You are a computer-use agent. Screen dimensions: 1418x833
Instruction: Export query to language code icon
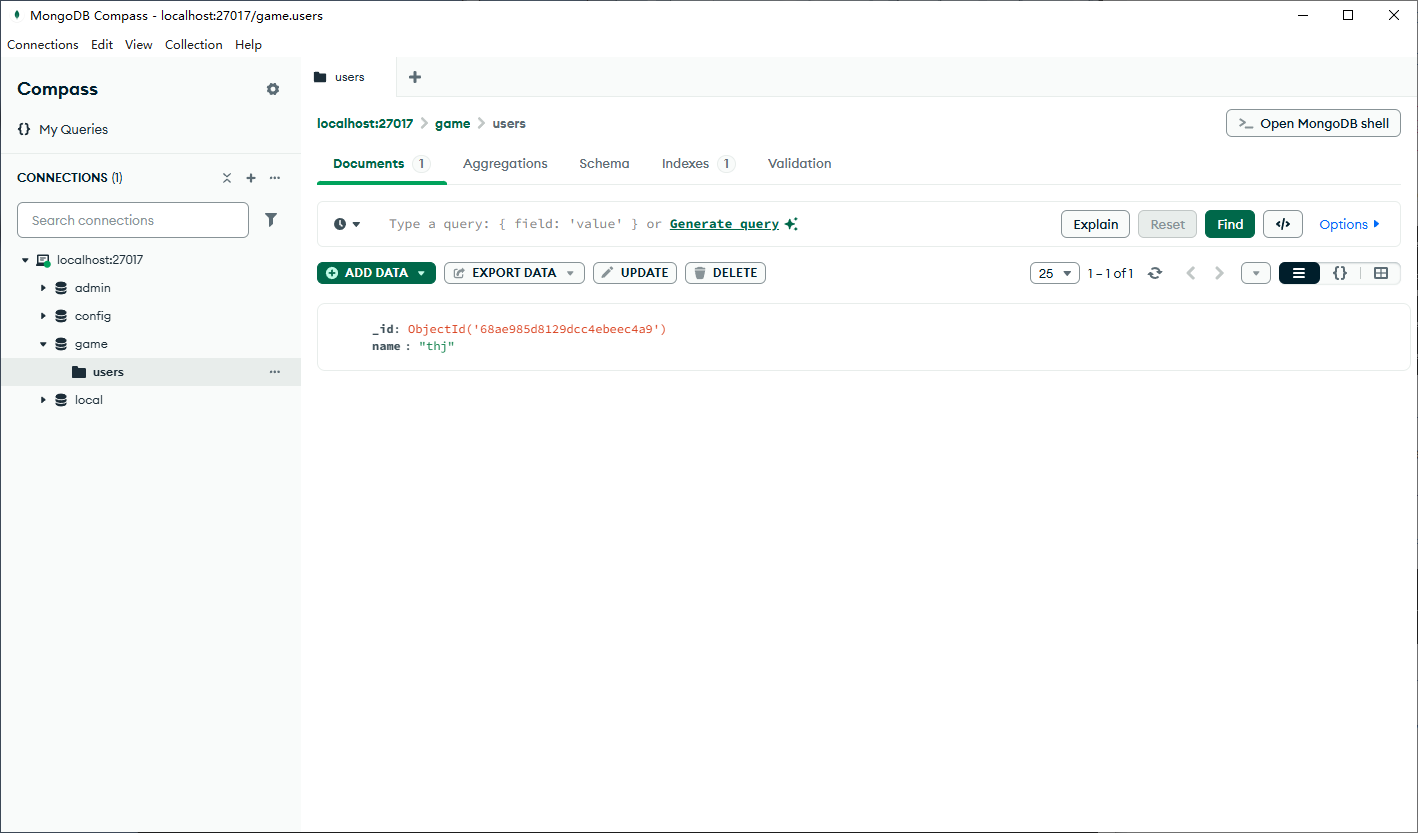point(1283,224)
